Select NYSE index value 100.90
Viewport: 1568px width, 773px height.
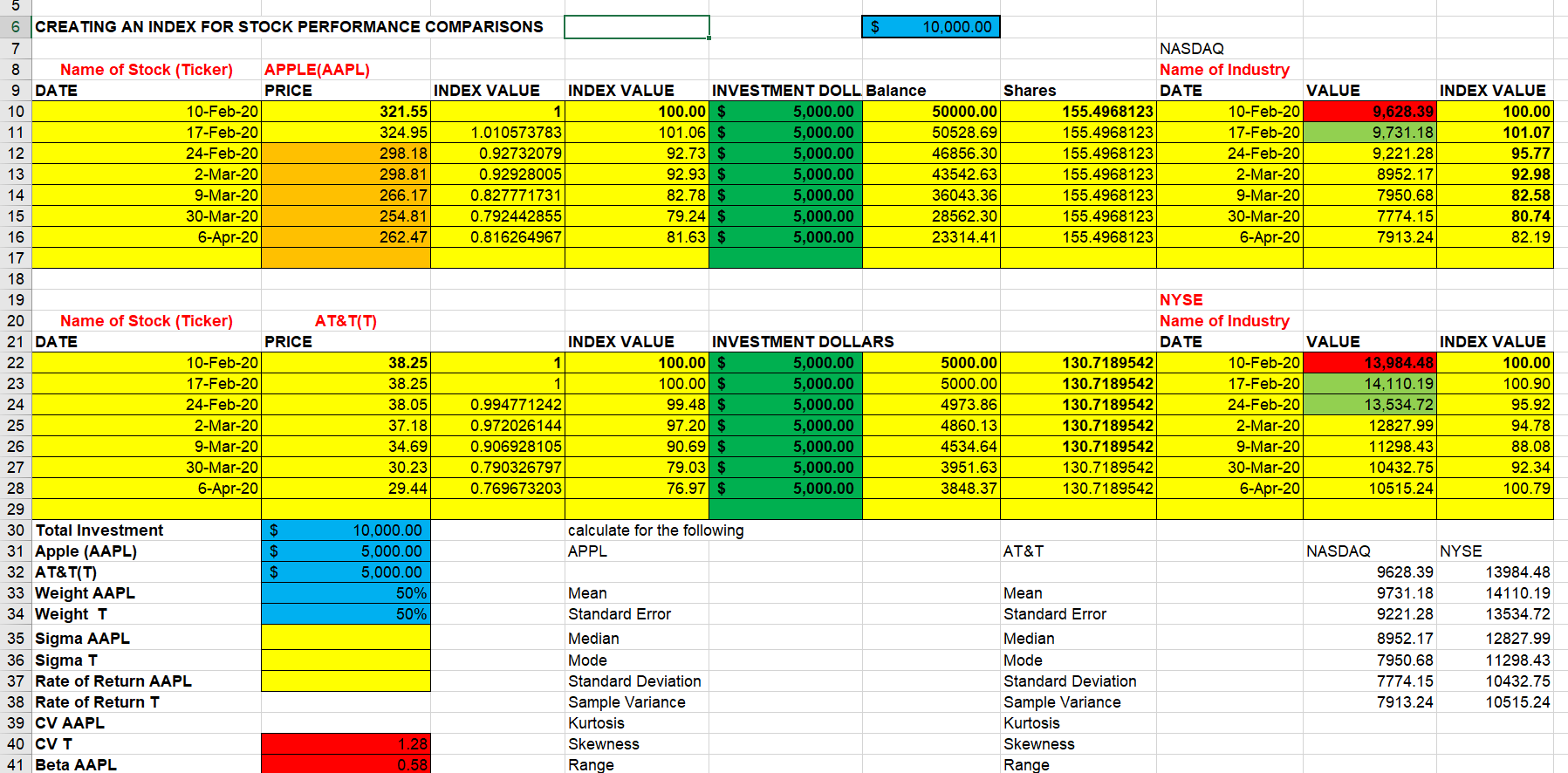tap(1495, 384)
